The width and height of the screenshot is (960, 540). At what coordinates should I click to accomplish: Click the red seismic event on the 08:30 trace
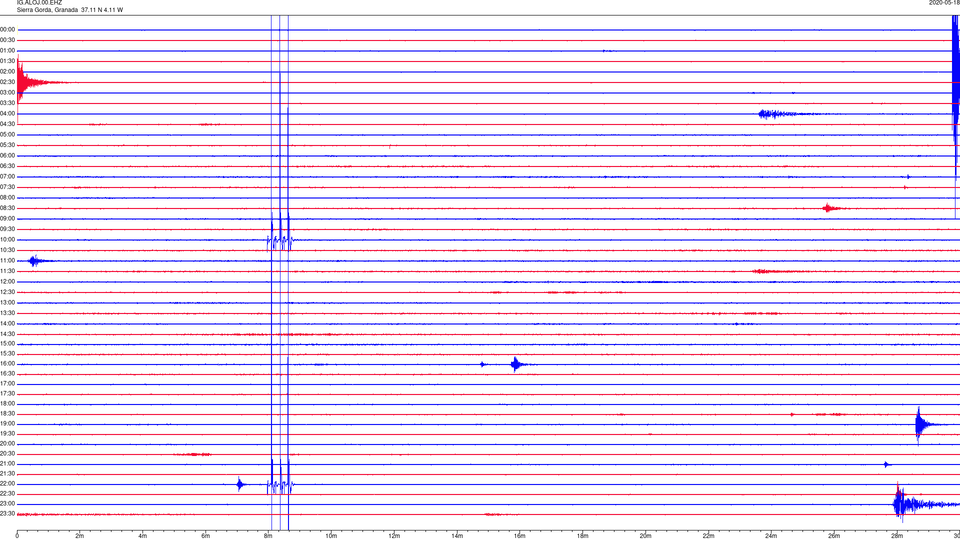(x=831, y=208)
